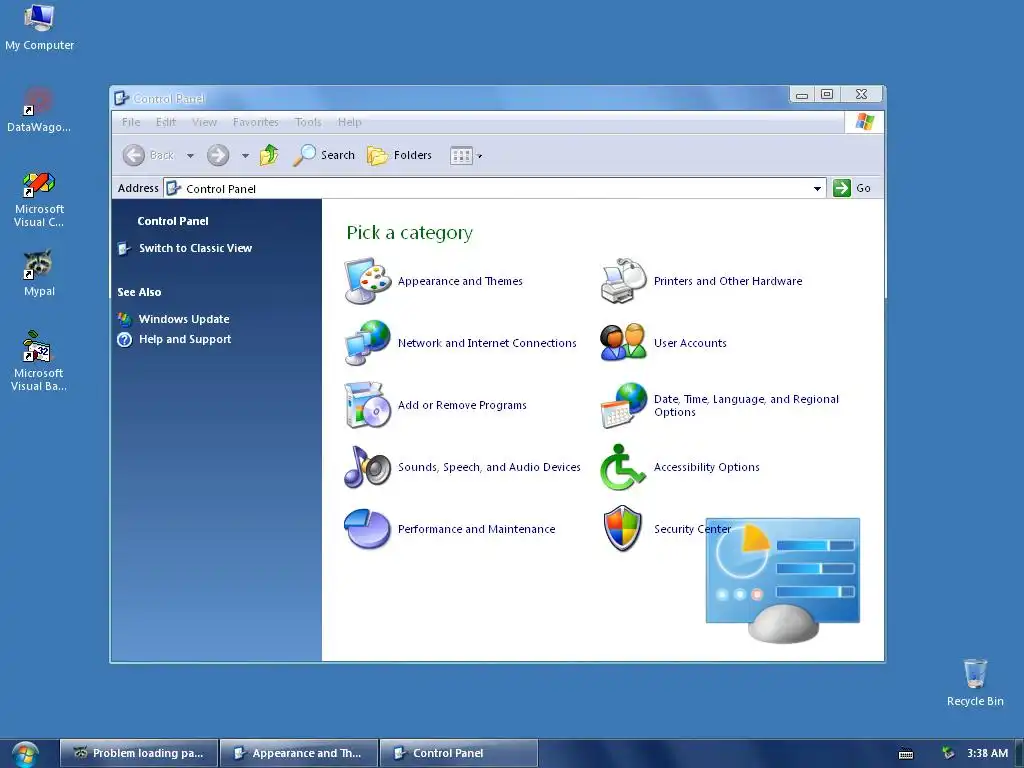Click the Forward arrow toolbar button

point(218,155)
